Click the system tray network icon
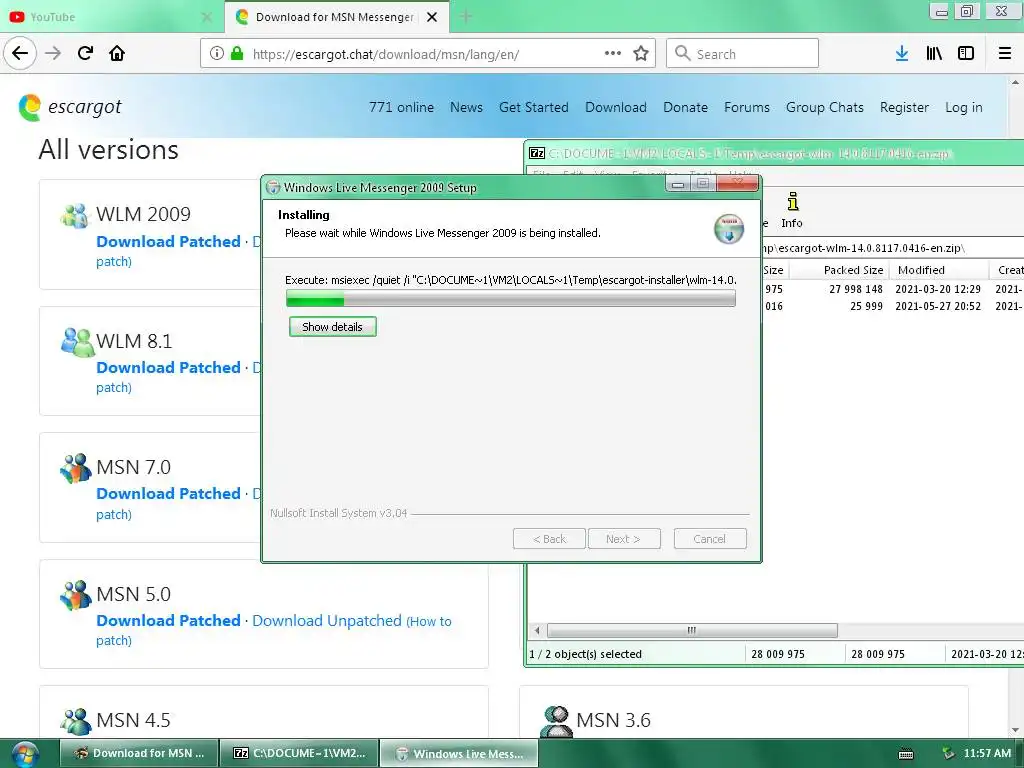Screen dimensions: 1024x768 (x=948, y=754)
